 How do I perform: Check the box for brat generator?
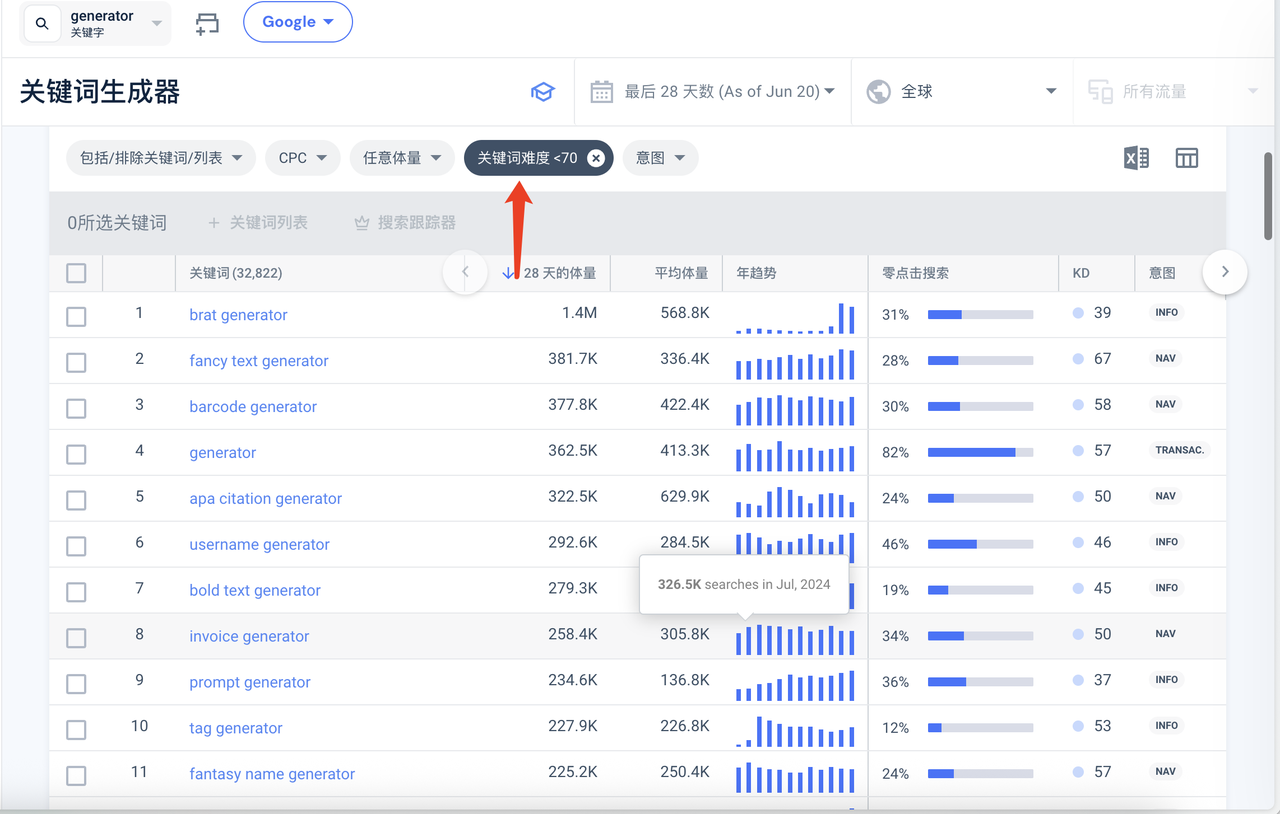[x=76, y=316]
